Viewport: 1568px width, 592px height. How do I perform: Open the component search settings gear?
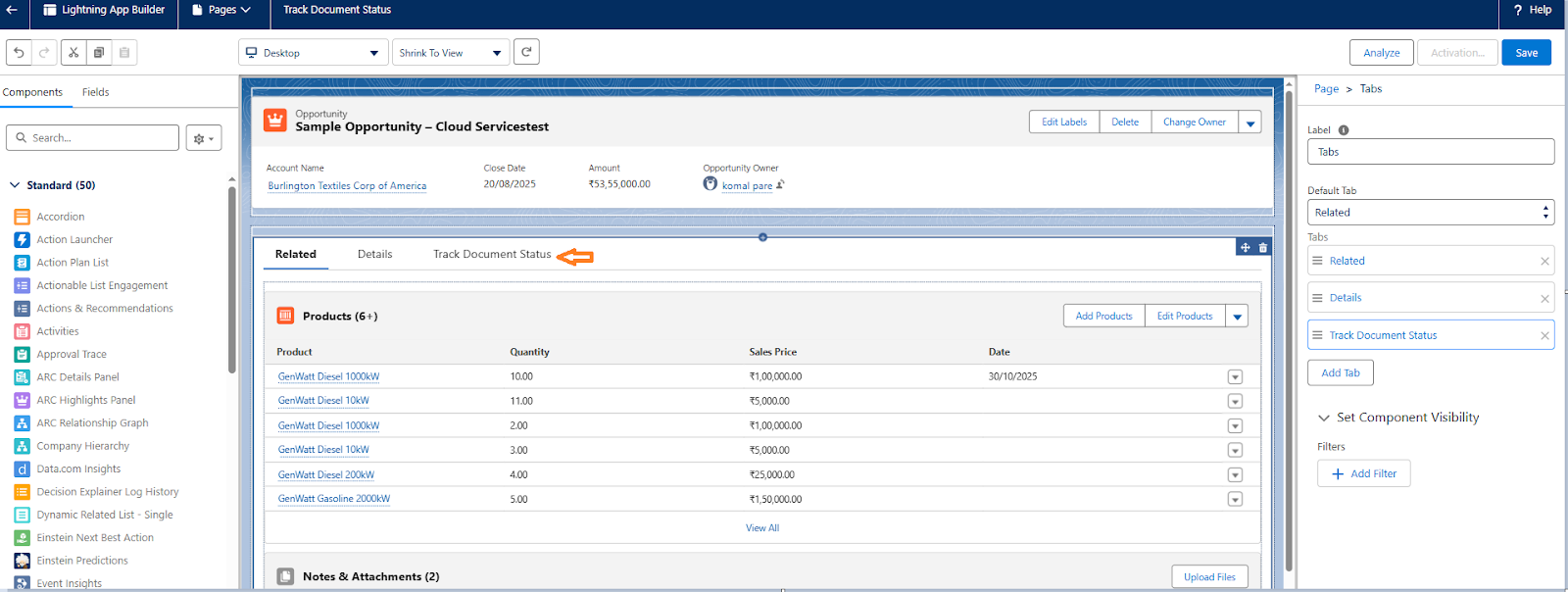(204, 138)
